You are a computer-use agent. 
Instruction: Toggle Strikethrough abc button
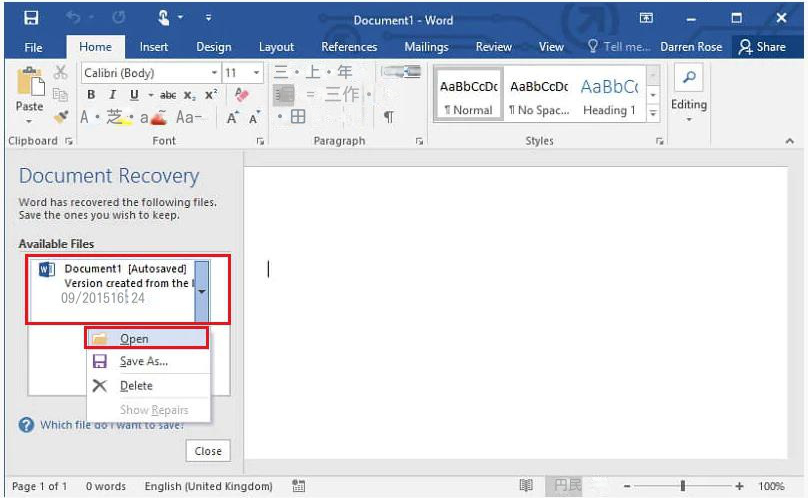click(168, 95)
